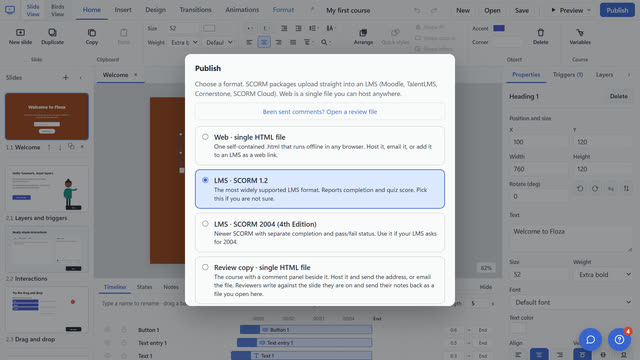
Task: Click the Arrange icon
Action: pyautogui.click(x=363, y=33)
